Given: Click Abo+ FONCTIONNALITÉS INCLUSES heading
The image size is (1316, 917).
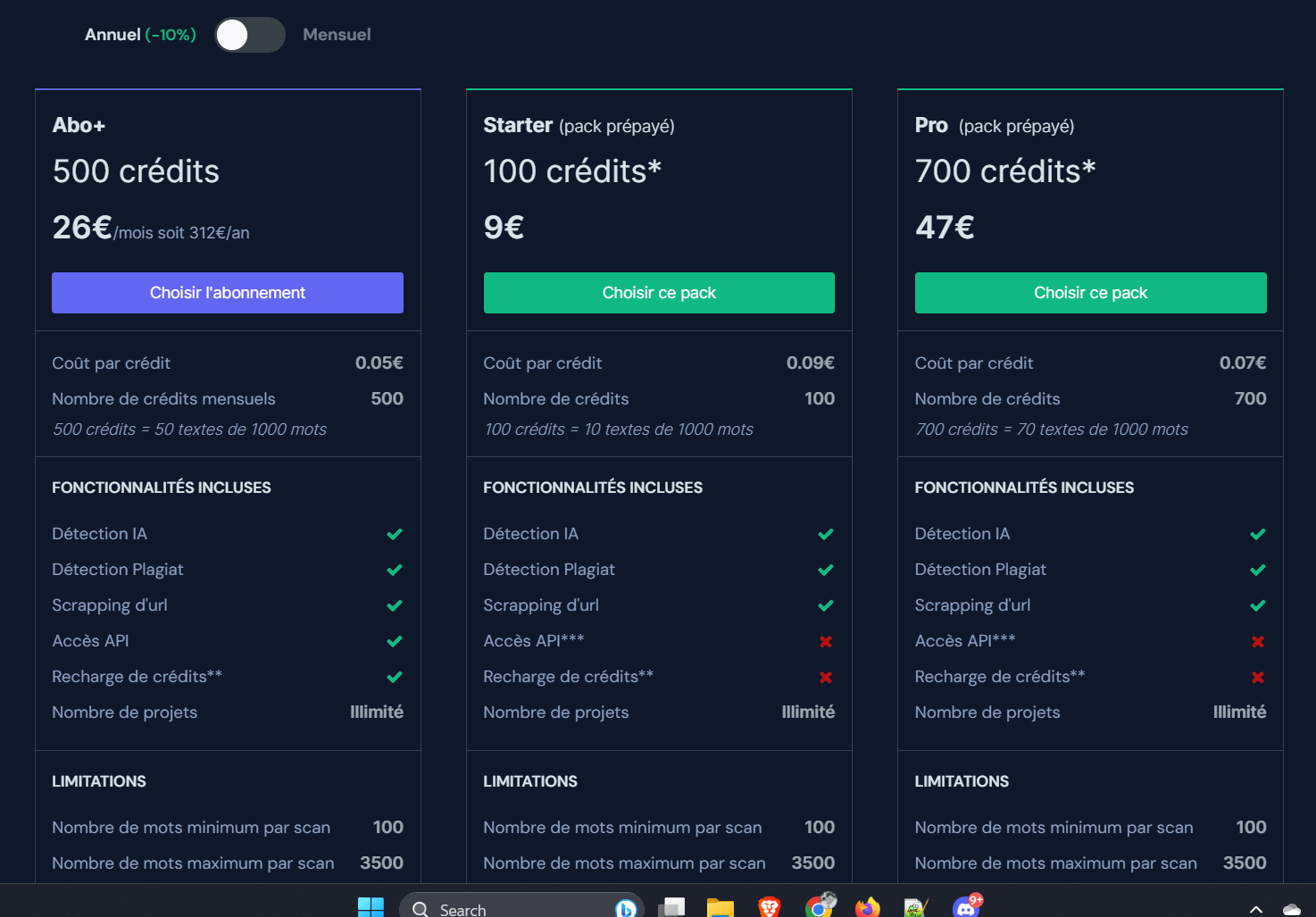Looking at the screenshot, I should pos(162,488).
